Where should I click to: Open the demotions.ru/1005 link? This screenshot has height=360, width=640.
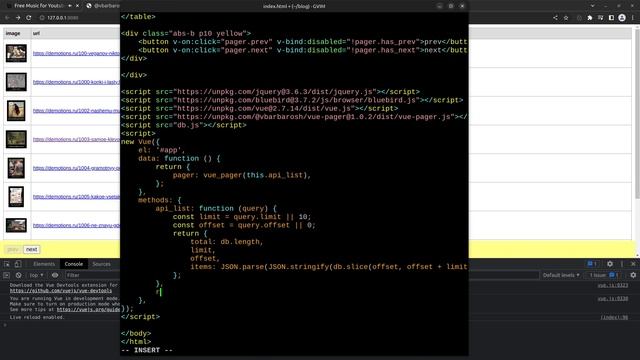click(76, 197)
